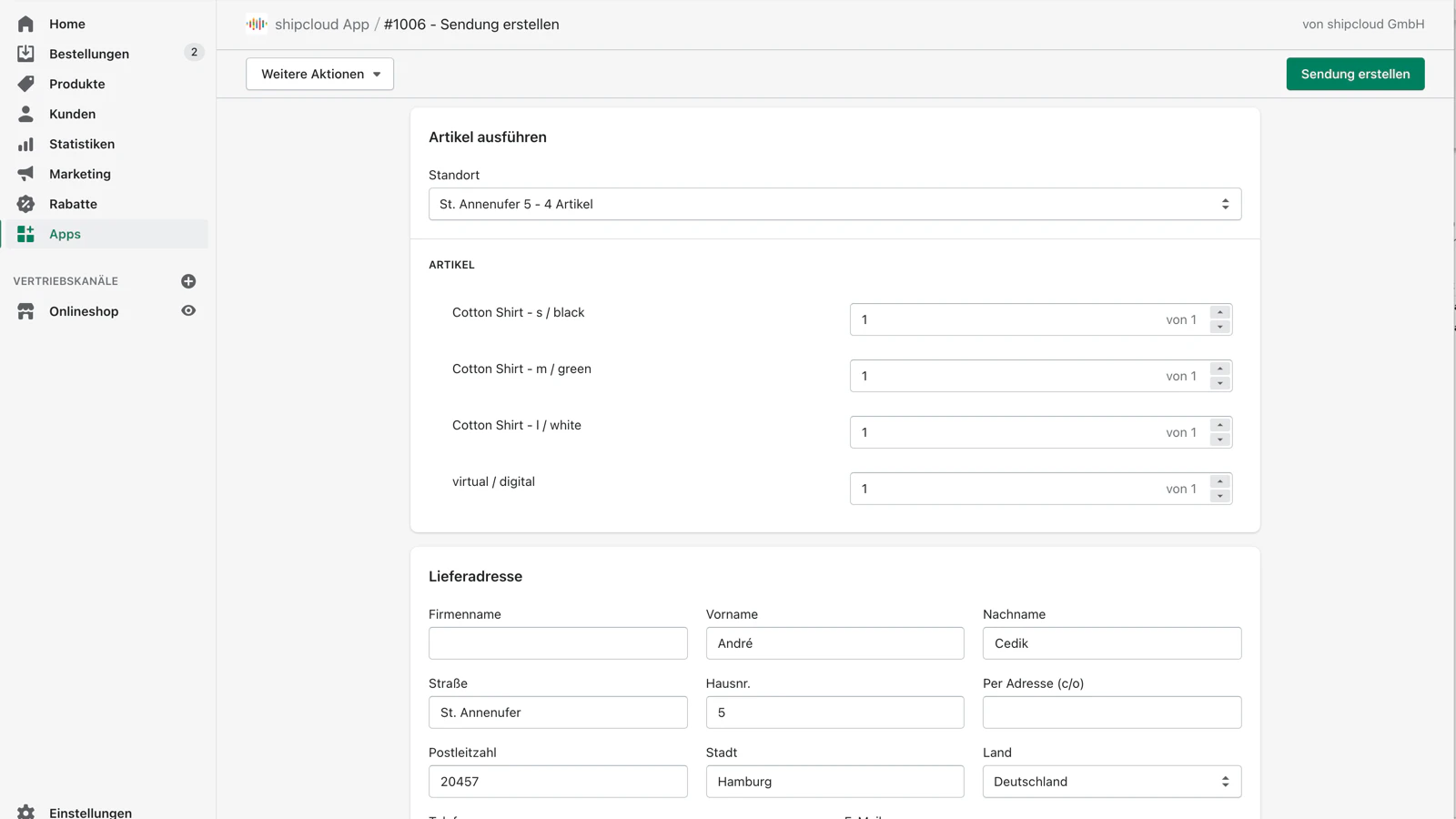Open Statistiken using the chart icon
The width and height of the screenshot is (1456, 819).
point(25,144)
